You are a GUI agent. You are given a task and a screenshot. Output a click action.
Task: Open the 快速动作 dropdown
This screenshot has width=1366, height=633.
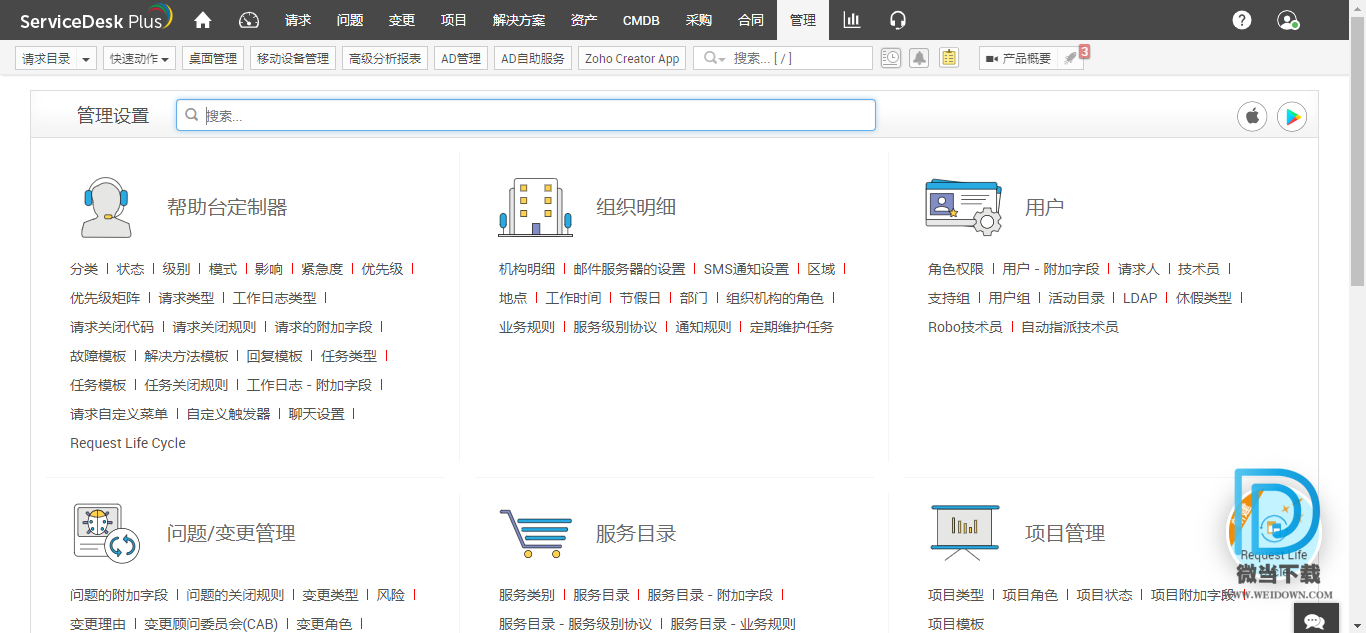[139, 59]
